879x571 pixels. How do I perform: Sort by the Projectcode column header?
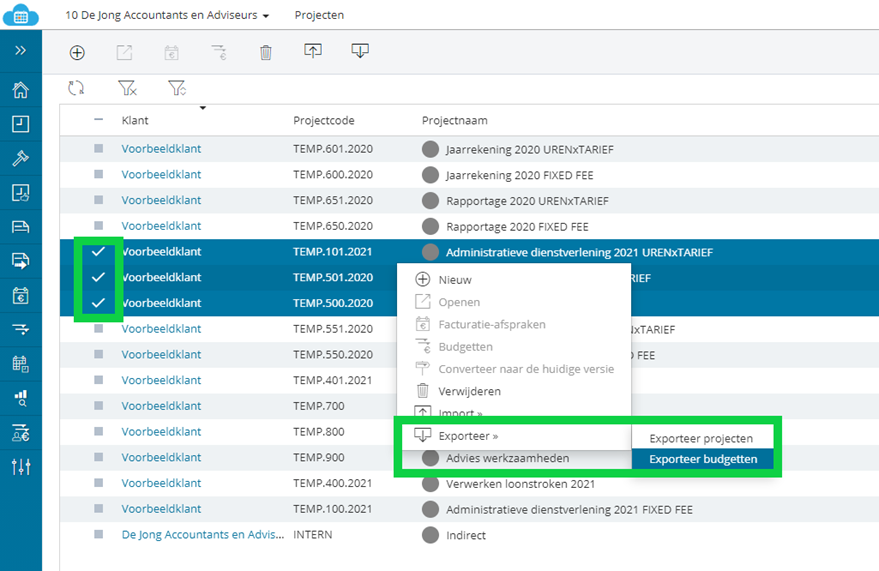pos(324,120)
